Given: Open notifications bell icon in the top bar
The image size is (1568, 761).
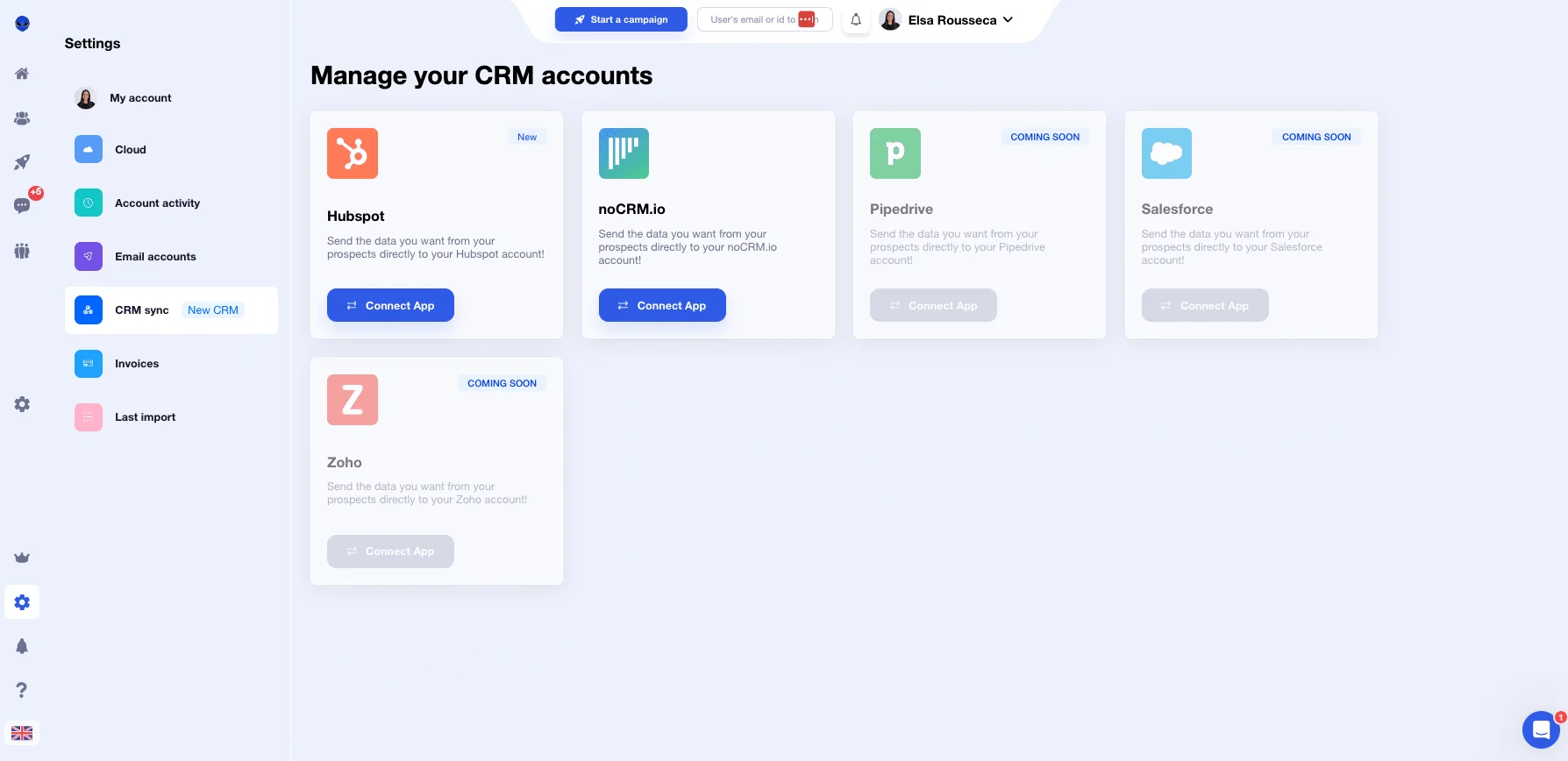Looking at the screenshot, I should [856, 19].
